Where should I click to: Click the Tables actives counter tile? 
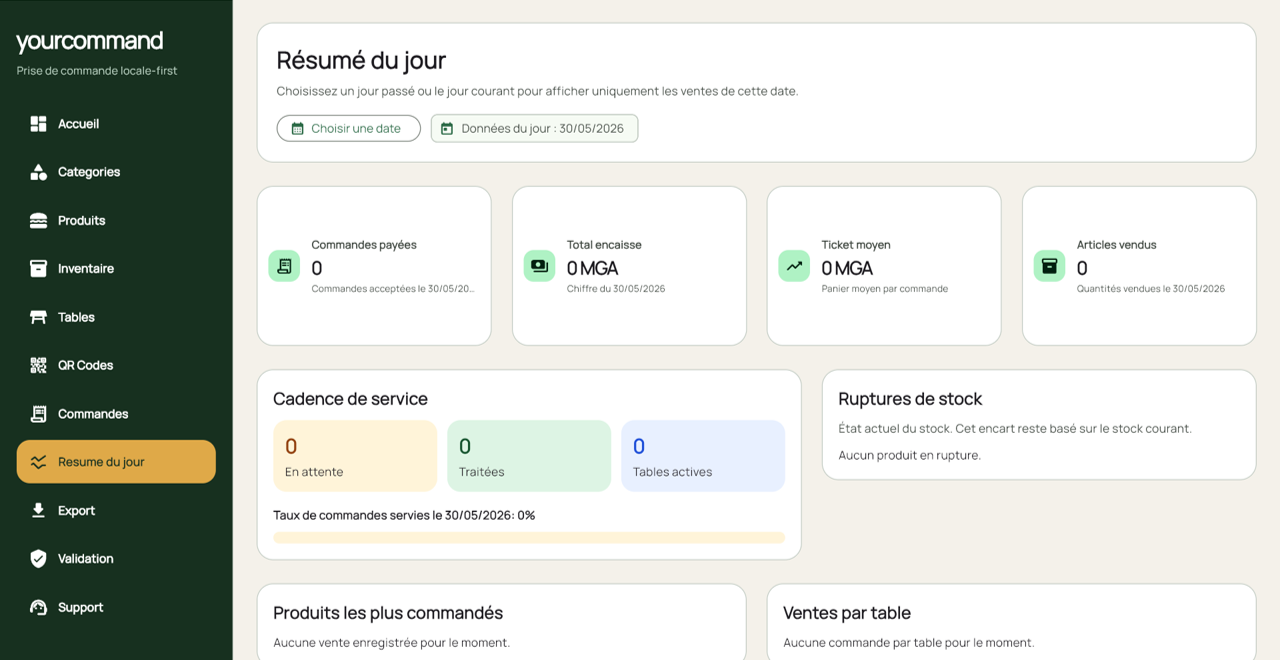703,456
